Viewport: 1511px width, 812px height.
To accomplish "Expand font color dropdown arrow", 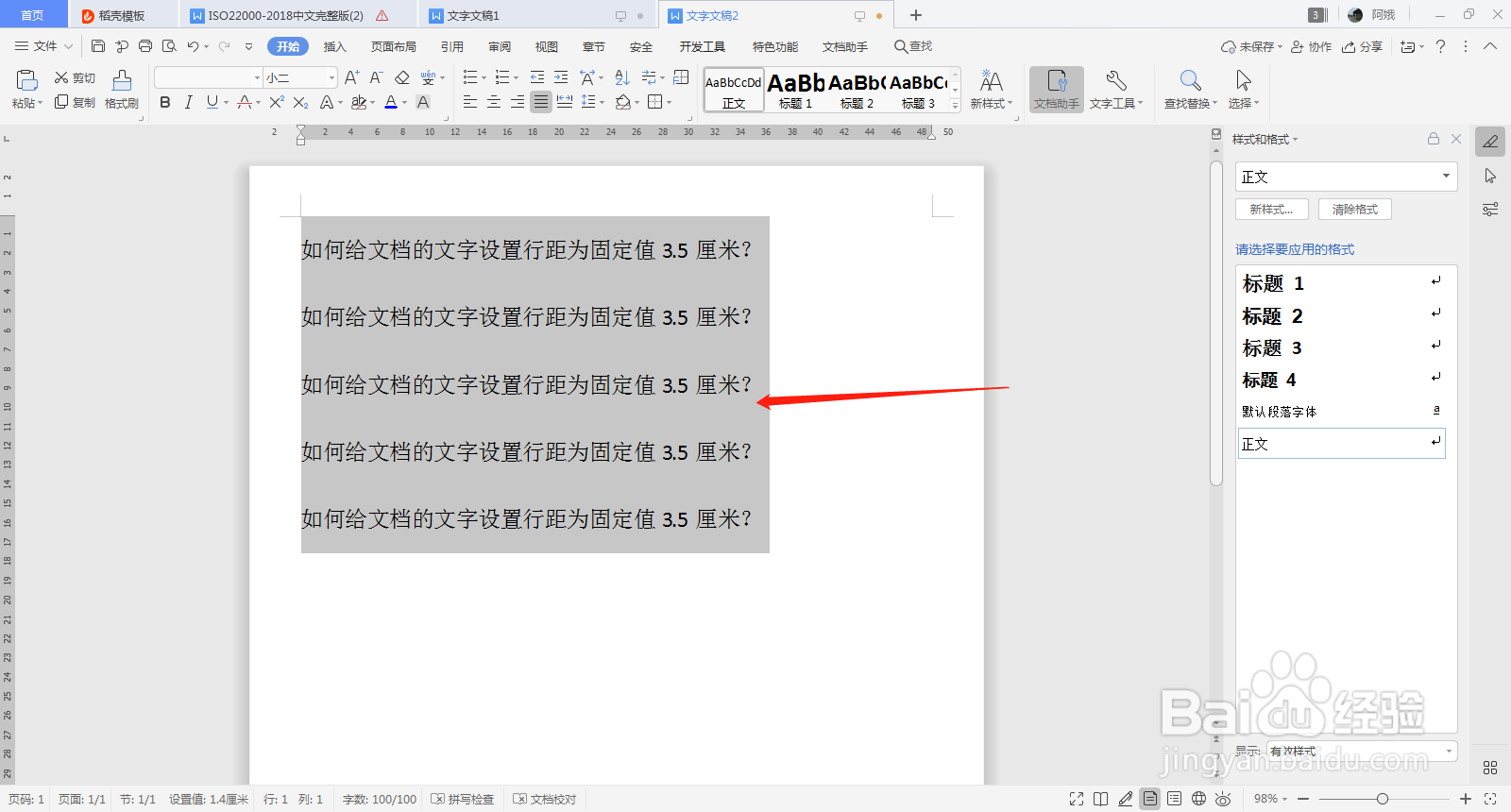I will (405, 102).
